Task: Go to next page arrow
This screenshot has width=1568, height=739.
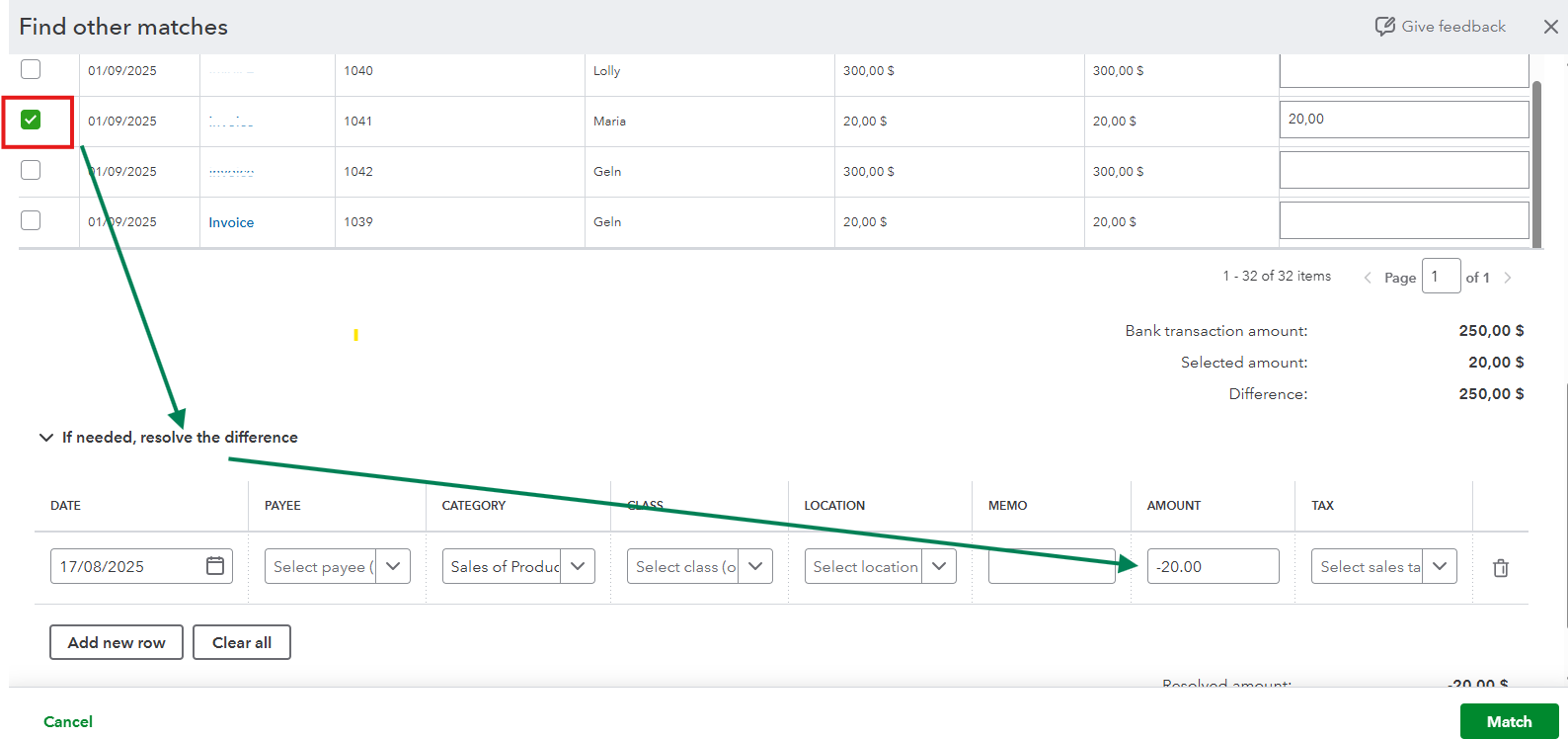Action: tap(1508, 278)
